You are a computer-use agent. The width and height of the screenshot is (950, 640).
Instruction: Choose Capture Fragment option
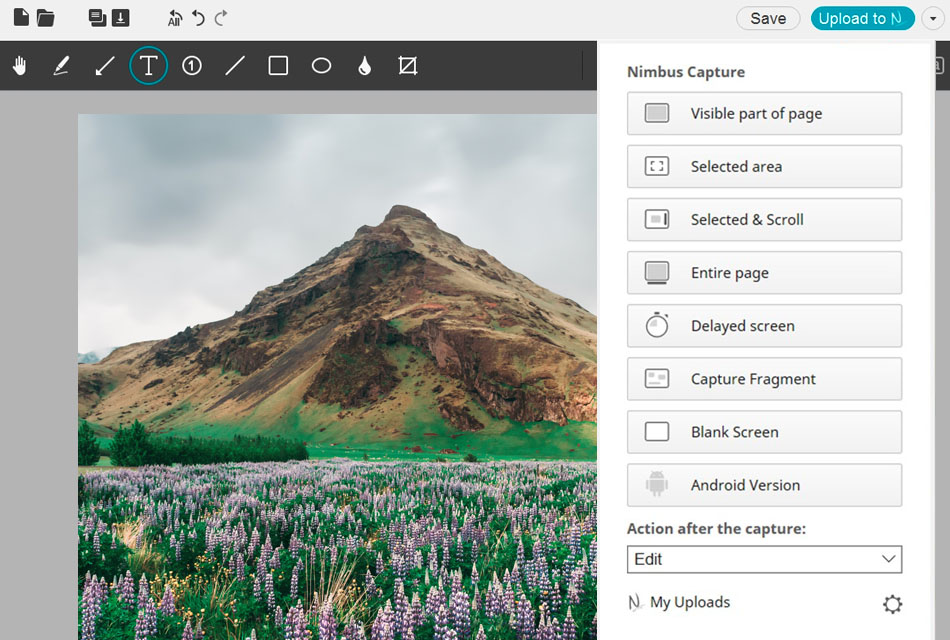point(764,379)
